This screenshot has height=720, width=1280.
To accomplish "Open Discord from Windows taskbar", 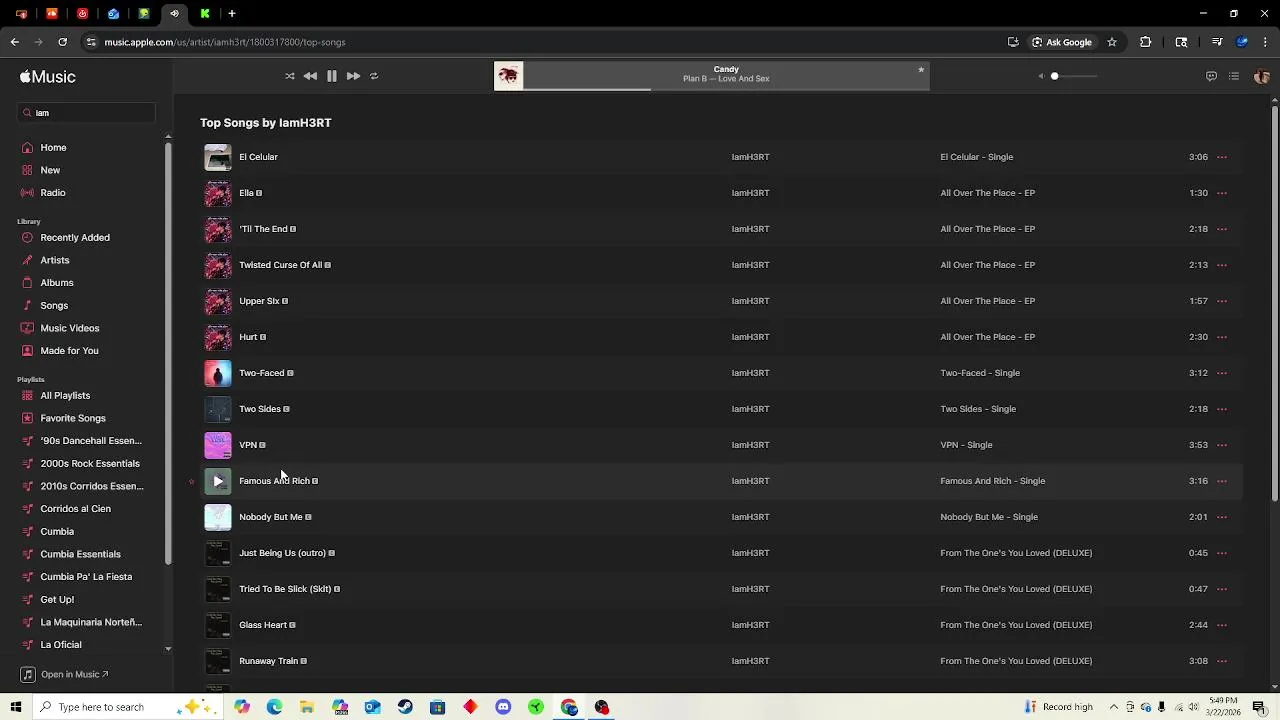I will pos(503,707).
